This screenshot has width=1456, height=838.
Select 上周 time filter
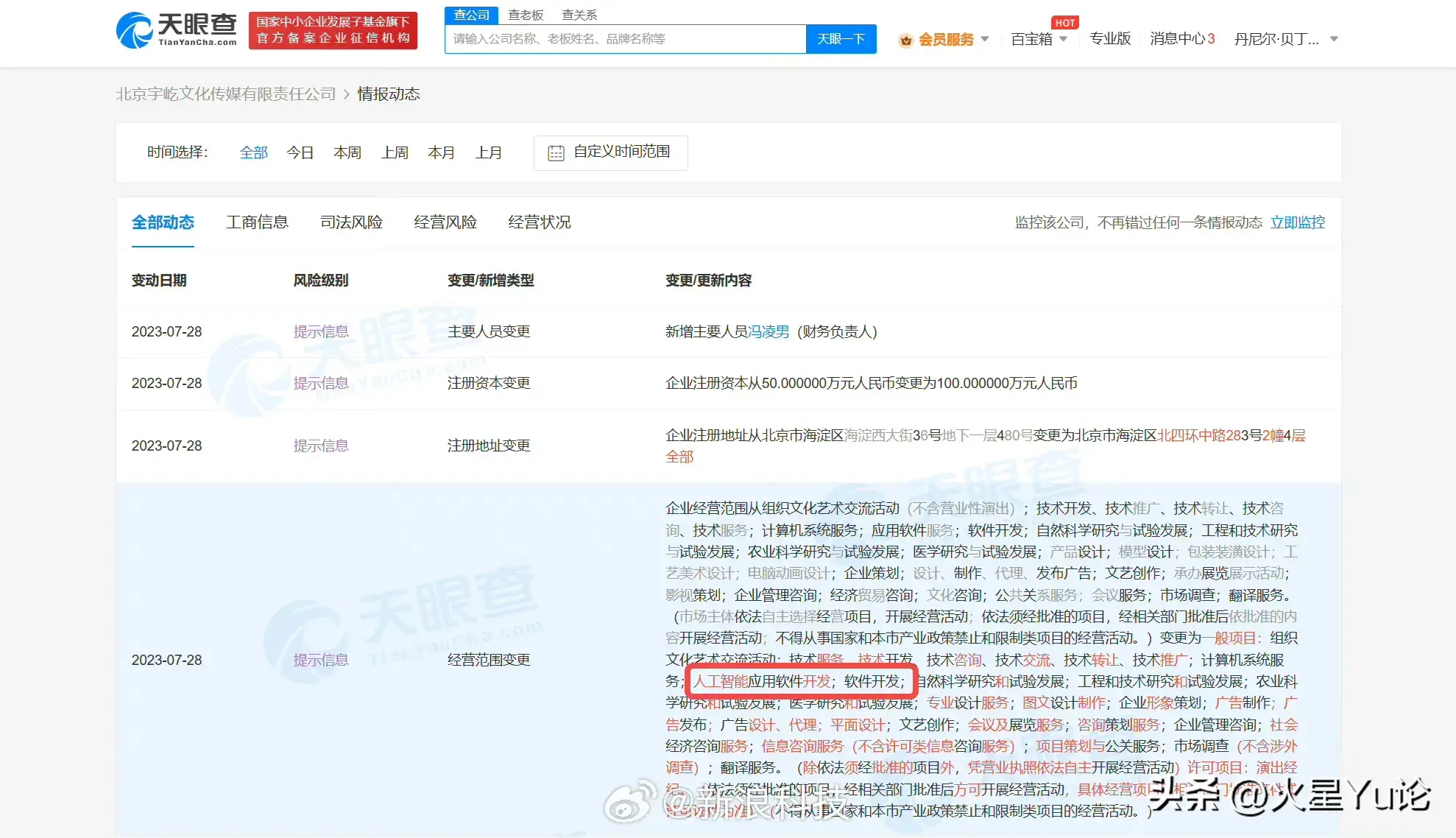(395, 152)
